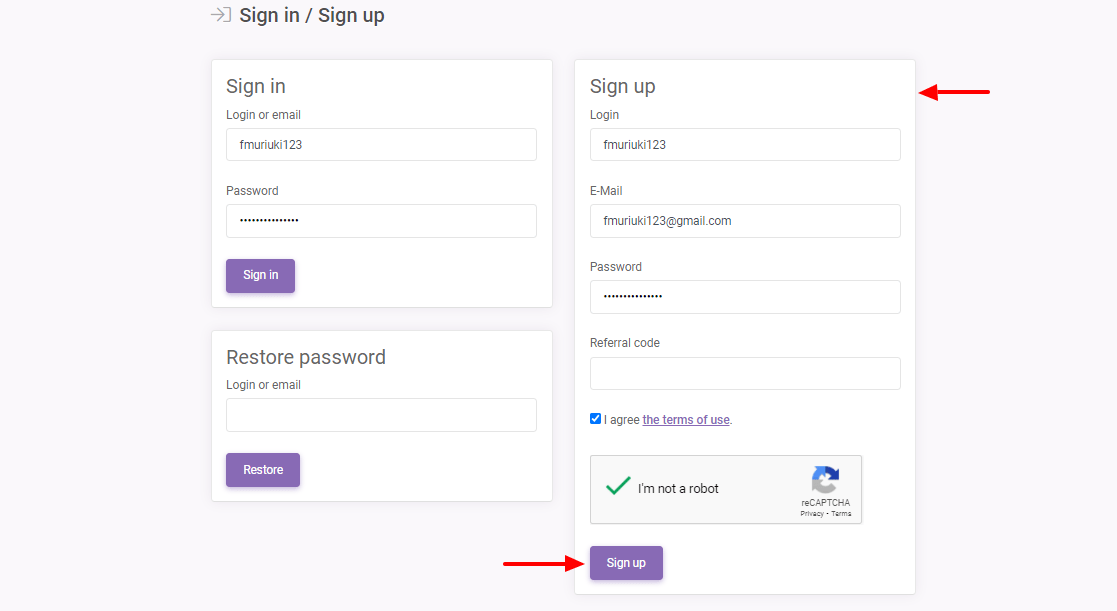The width and height of the screenshot is (1117, 611).
Task: Click the purple Sign in button
Action: click(x=261, y=276)
